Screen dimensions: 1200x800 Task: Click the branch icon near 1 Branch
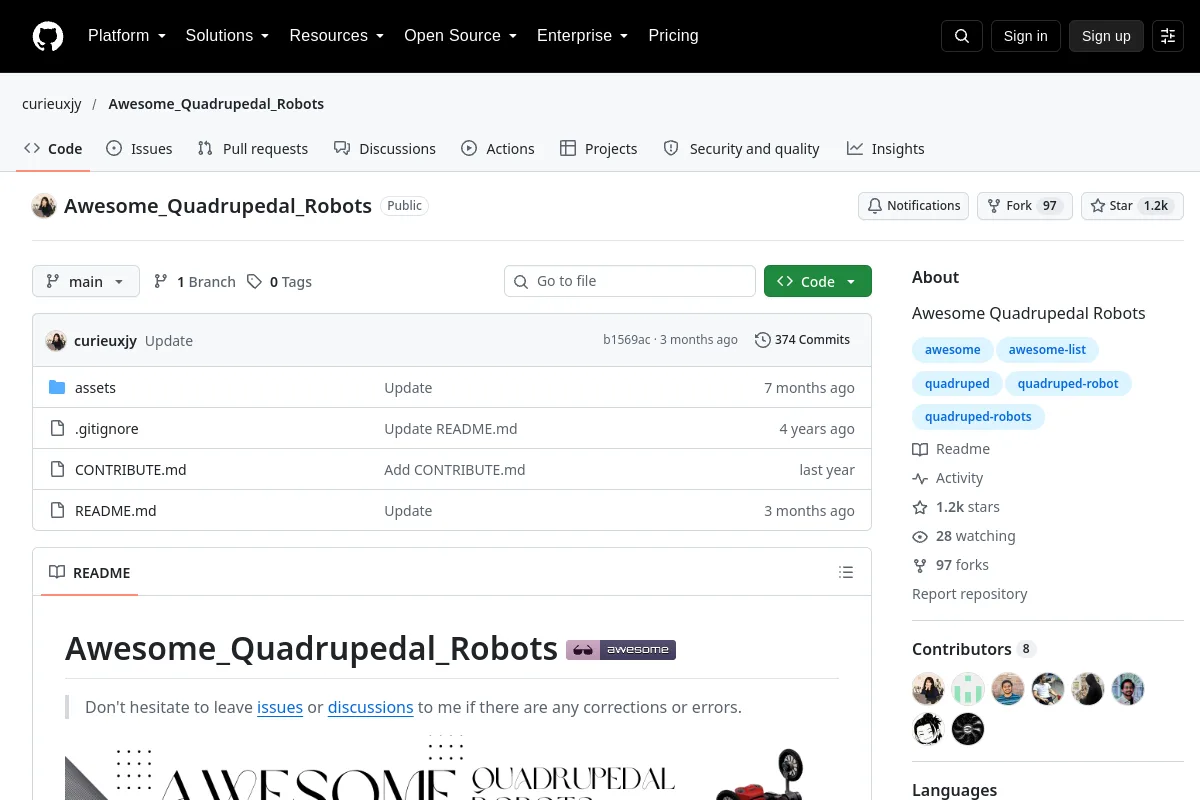pyautogui.click(x=161, y=282)
